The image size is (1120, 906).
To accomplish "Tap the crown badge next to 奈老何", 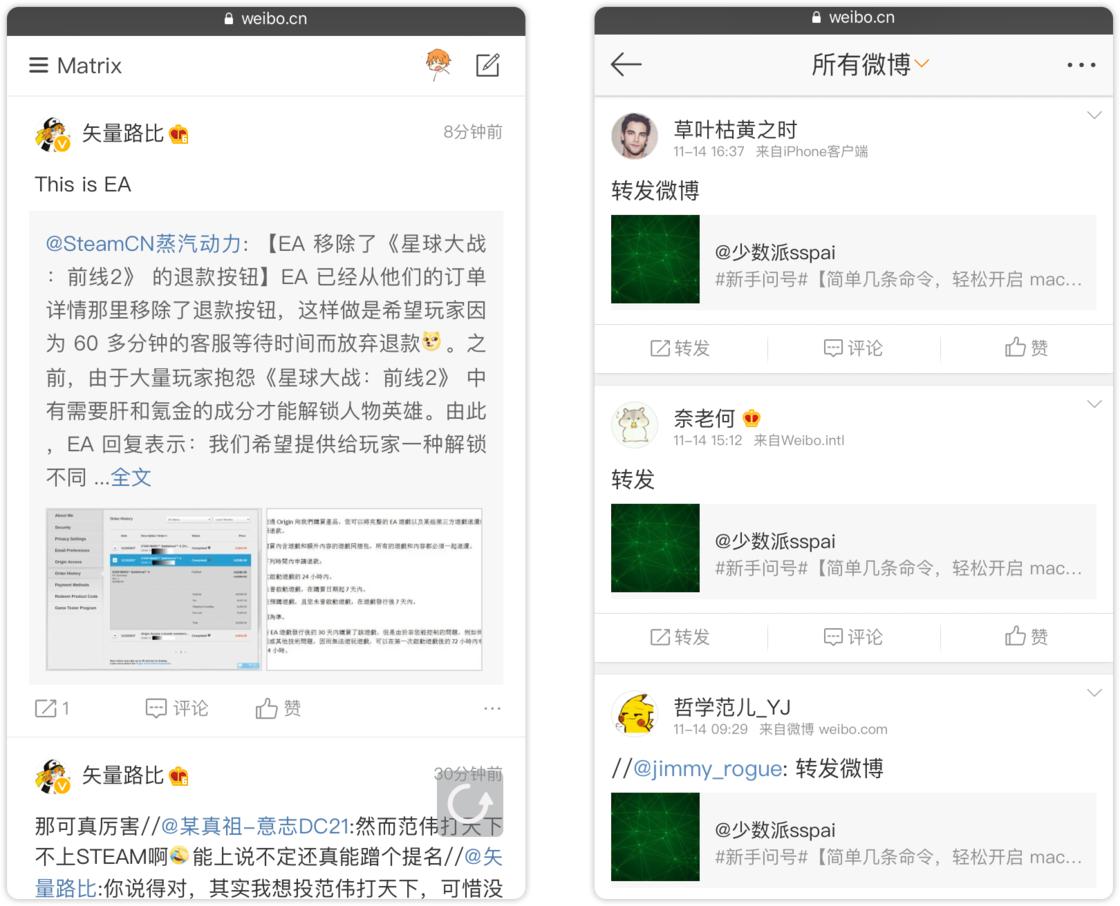I will (x=751, y=418).
